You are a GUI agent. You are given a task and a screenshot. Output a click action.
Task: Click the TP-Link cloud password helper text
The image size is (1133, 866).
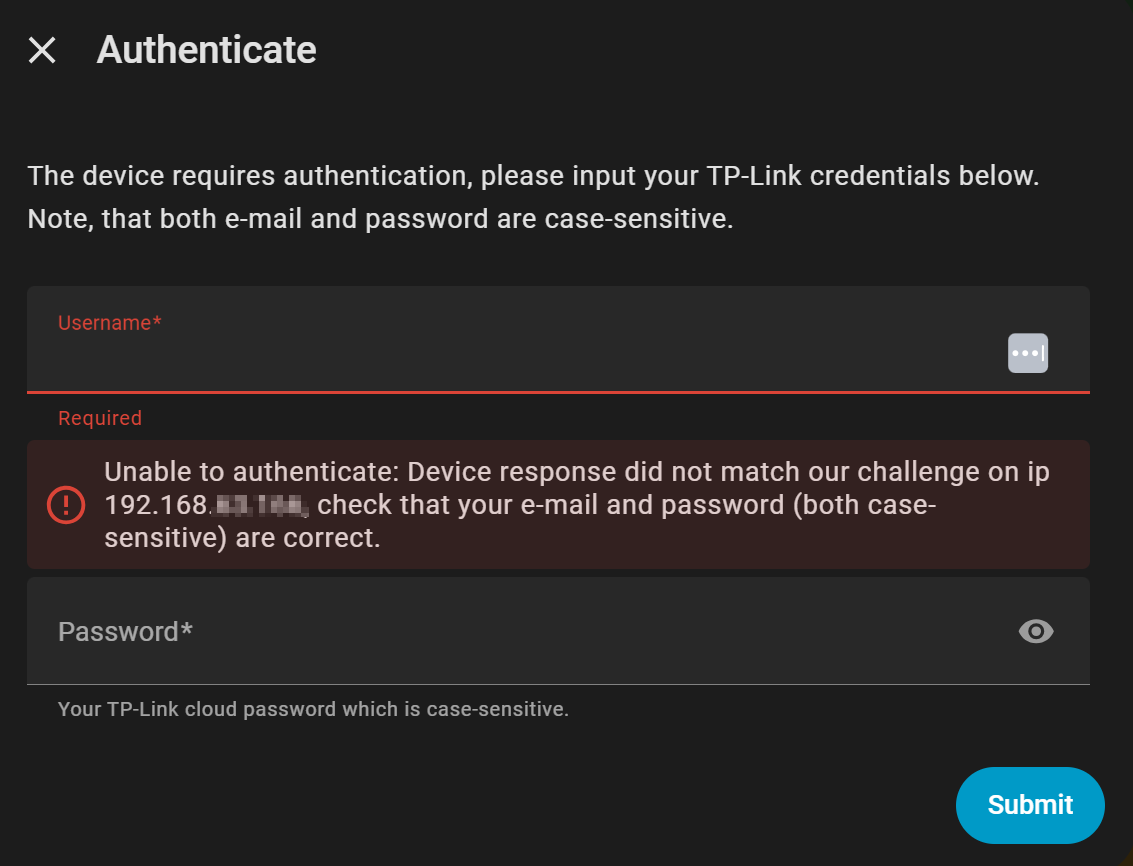pos(313,710)
